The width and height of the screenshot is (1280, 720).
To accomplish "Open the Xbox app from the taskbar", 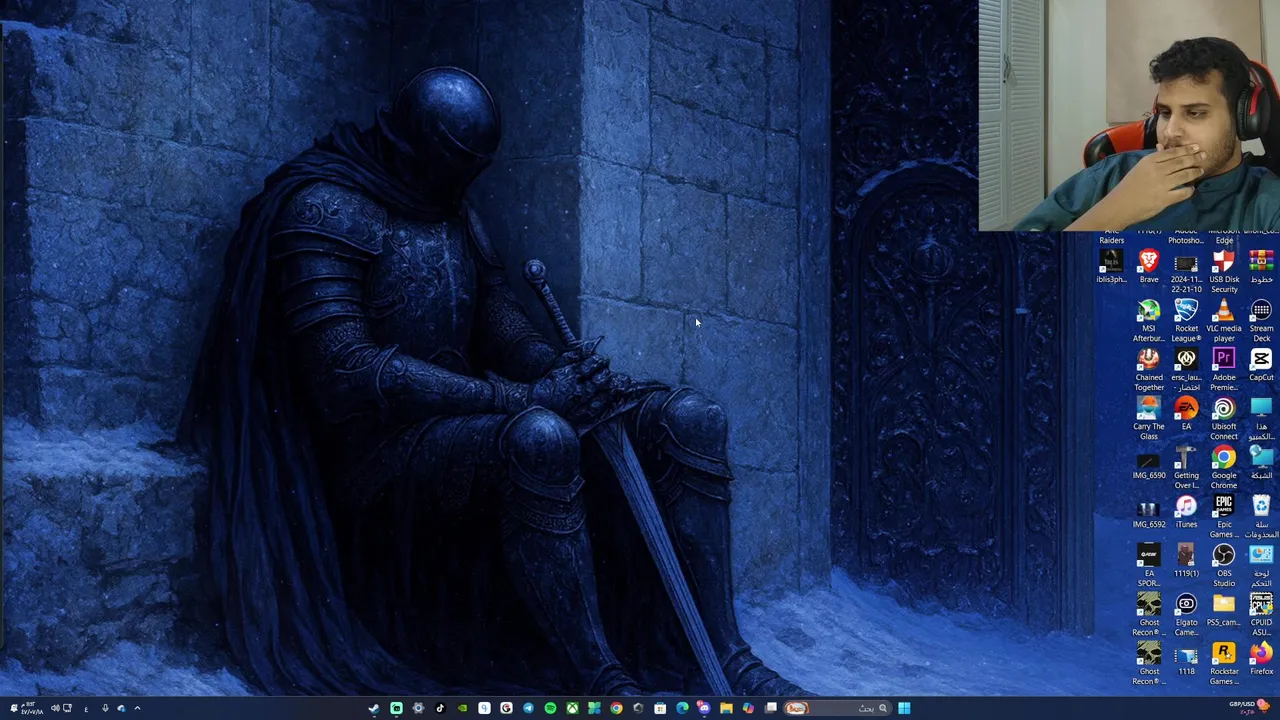I will point(572,708).
